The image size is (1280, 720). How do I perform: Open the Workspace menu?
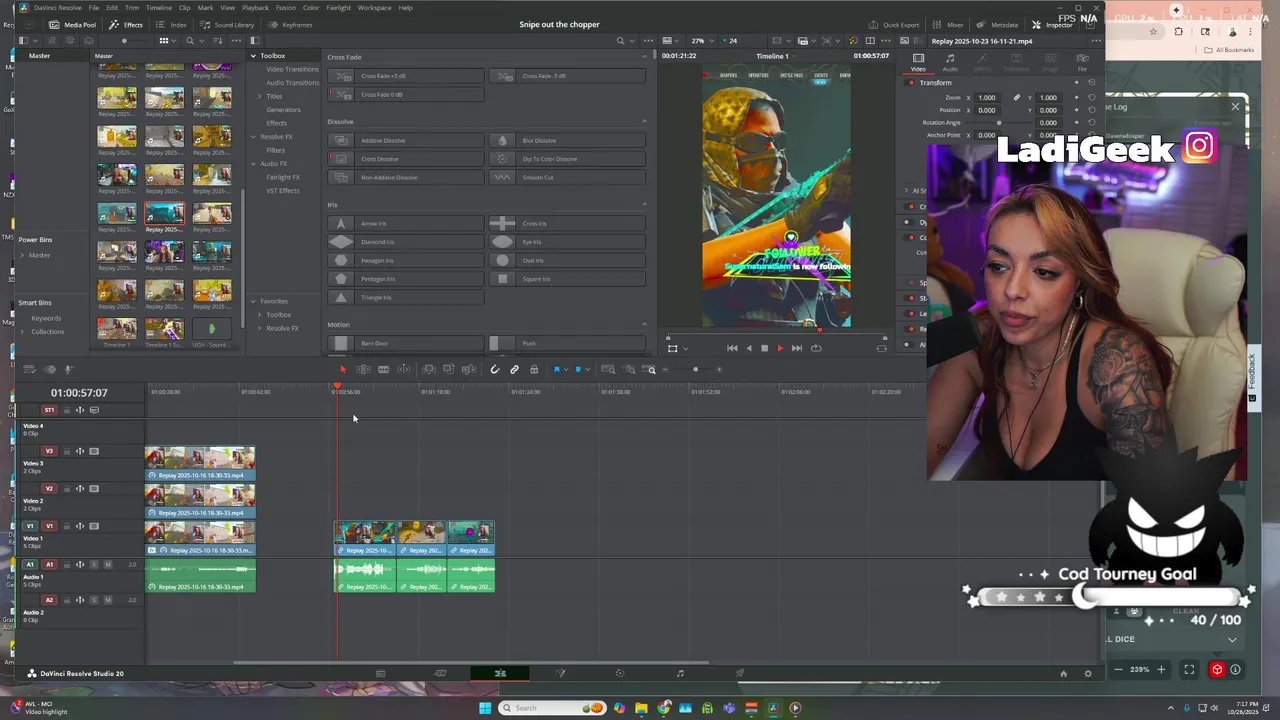pos(374,7)
